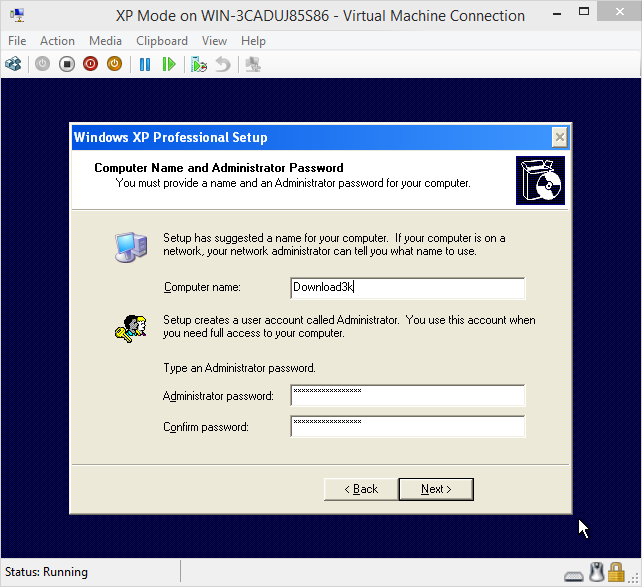This screenshot has width=642, height=587.
Task: Open the File menu
Action: coord(17,41)
